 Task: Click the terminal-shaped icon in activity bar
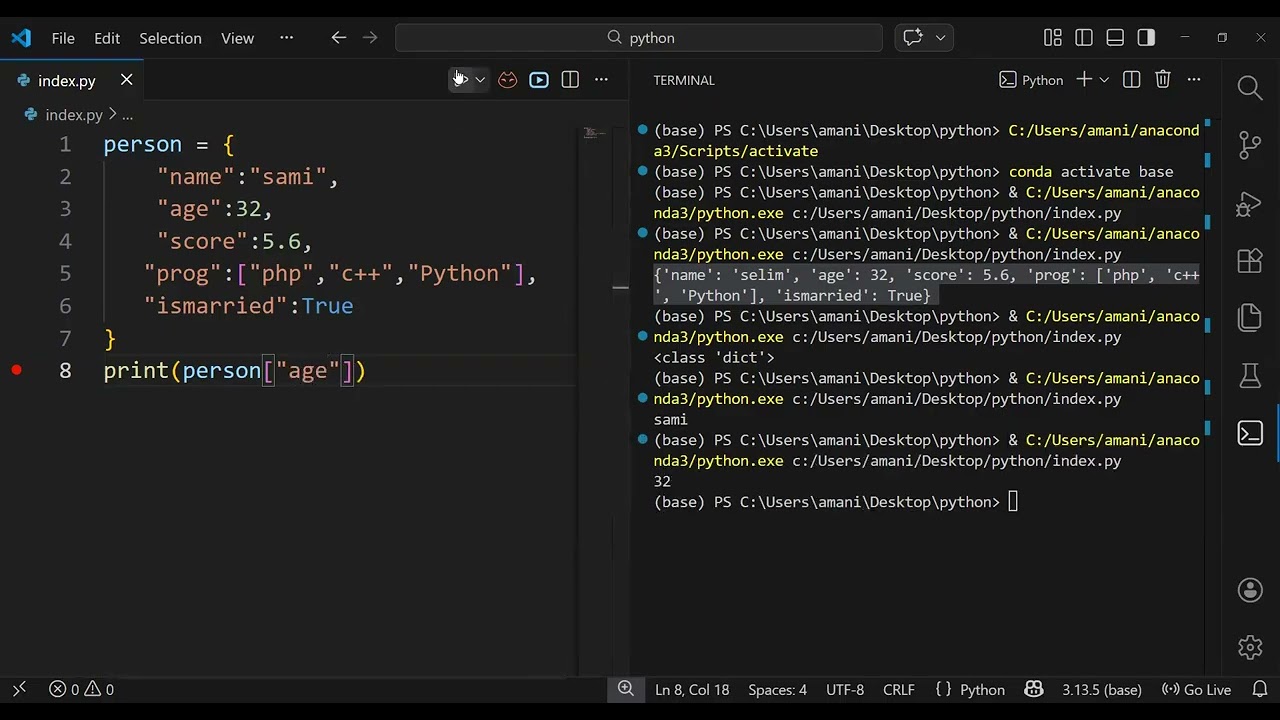pos(1250,433)
